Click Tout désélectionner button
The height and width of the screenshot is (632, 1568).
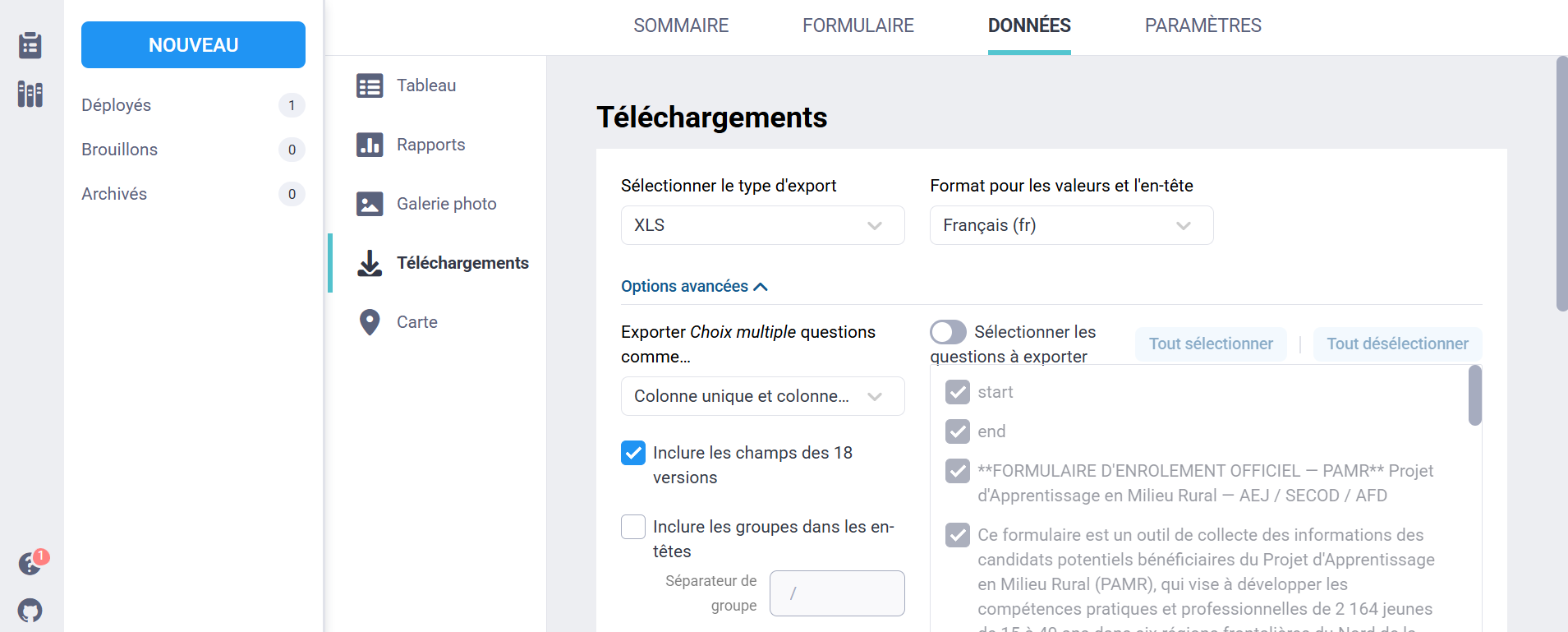[1397, 344]
